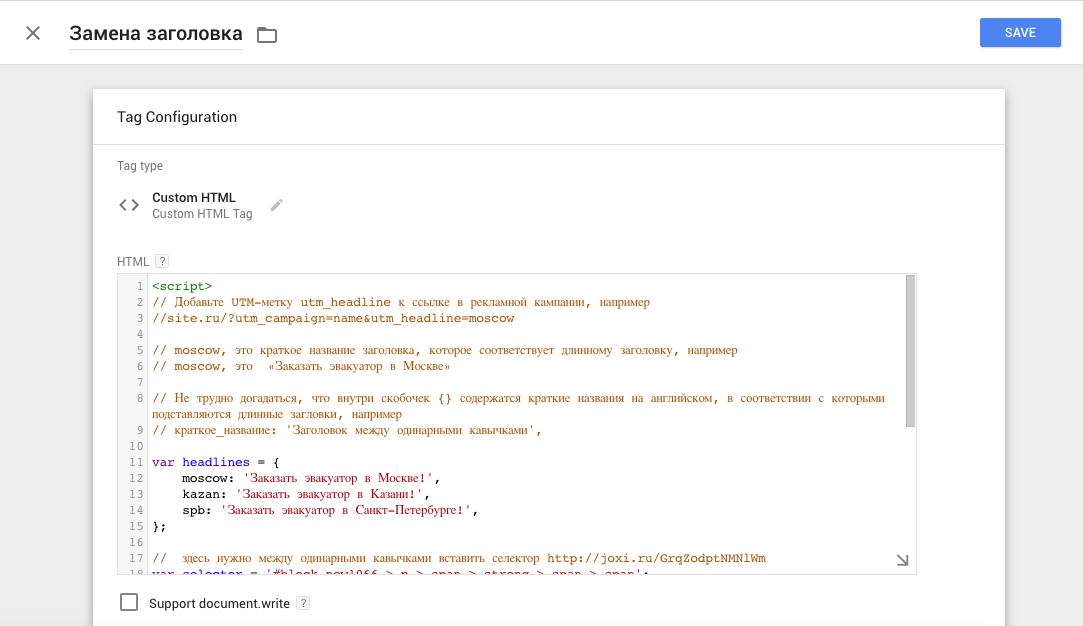Screen dimensions: 1083x626
Task: Save the tag with SAVE button
Action: [x=1020, y=33]
